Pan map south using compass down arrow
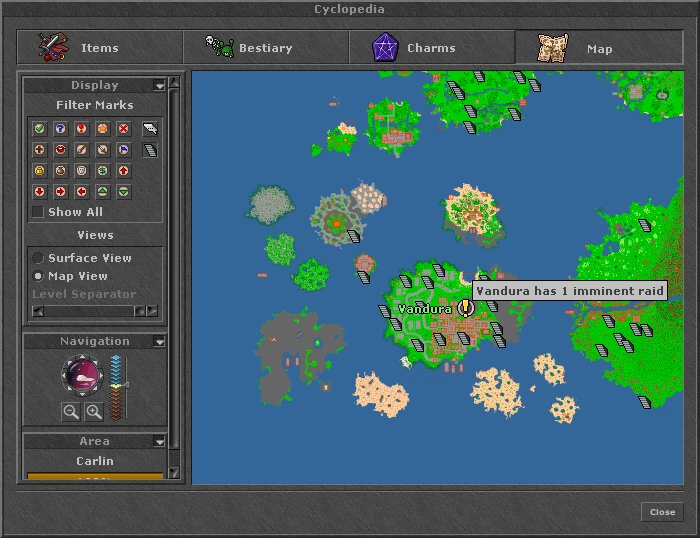The image size is (700, 538). click(82, 394)
